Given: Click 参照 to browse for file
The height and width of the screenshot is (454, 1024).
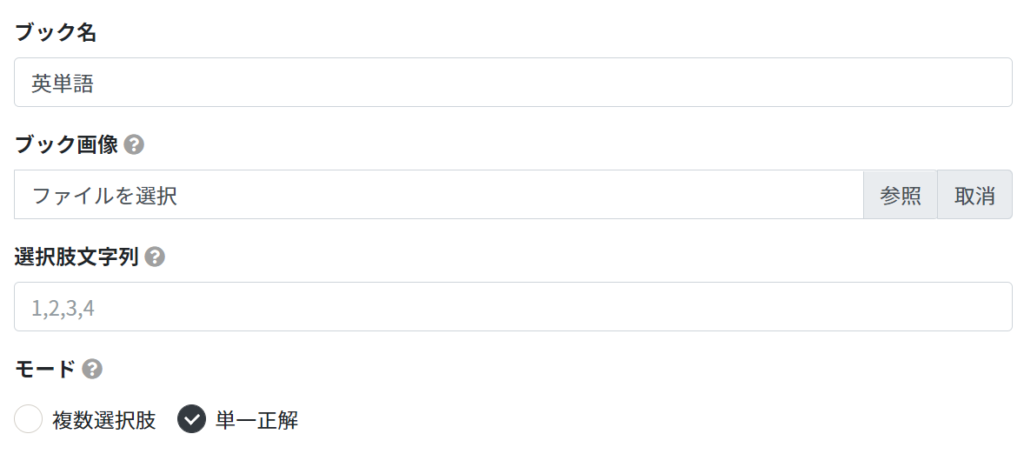Looking at the screenshot, I should pyautogui.click(x=900, y=195).
